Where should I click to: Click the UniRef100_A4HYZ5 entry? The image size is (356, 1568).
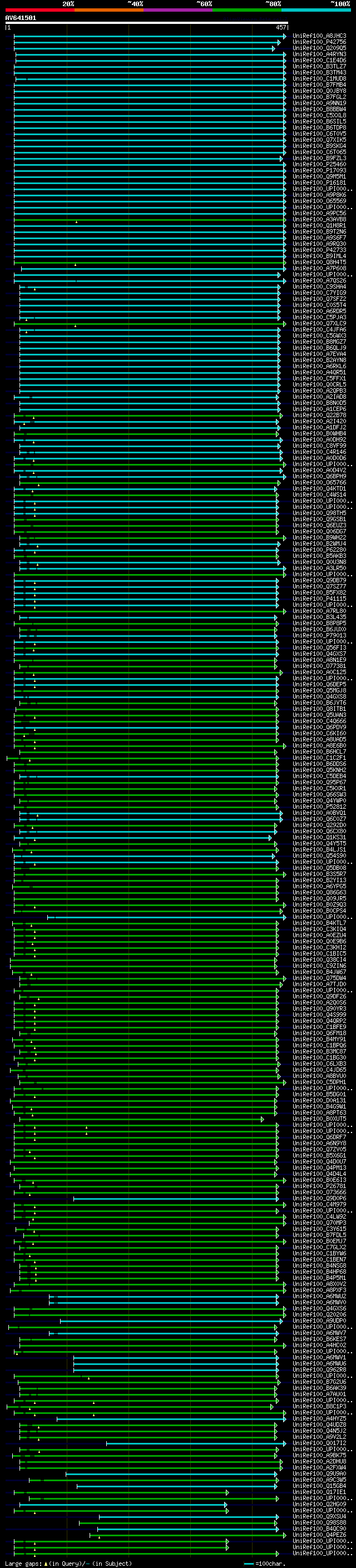(x=319, y=1419)
